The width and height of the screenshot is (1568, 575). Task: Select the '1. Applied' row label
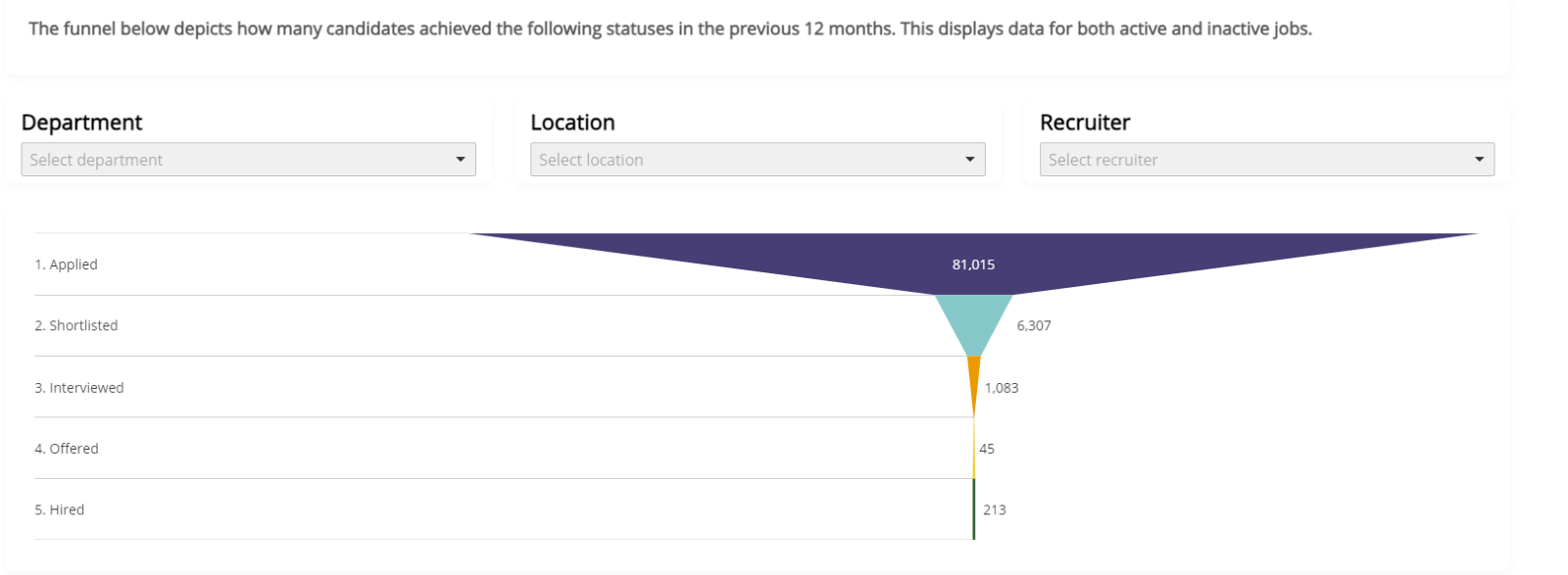(67, 264)
